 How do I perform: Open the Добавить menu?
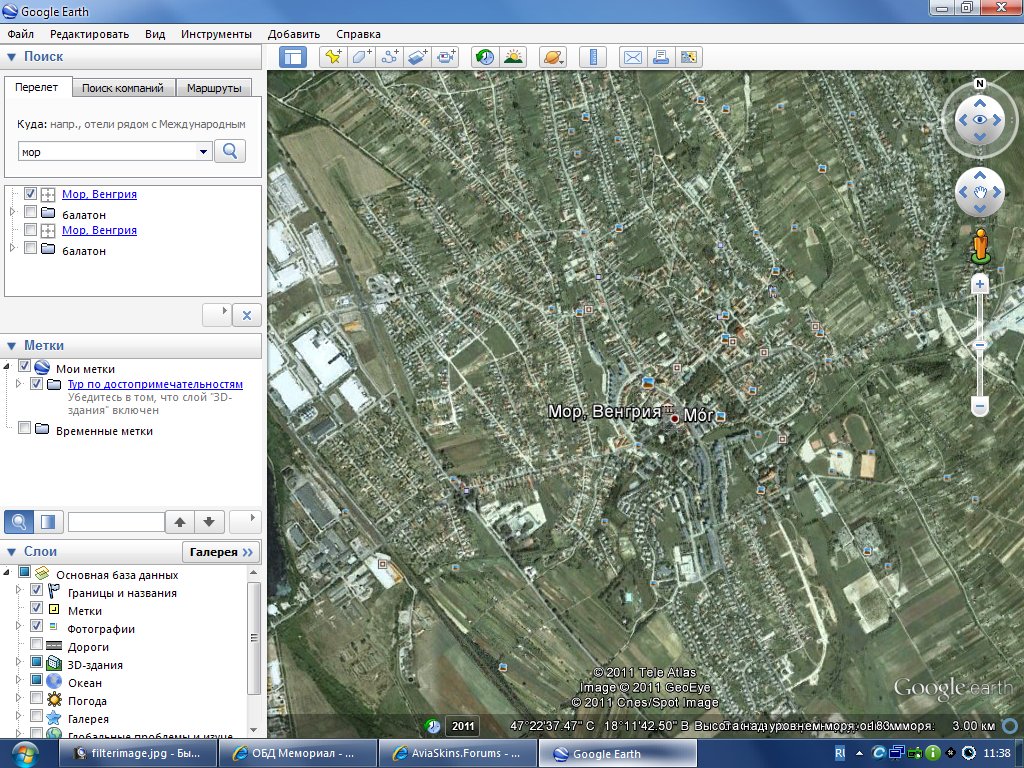(x=294, y=34)
